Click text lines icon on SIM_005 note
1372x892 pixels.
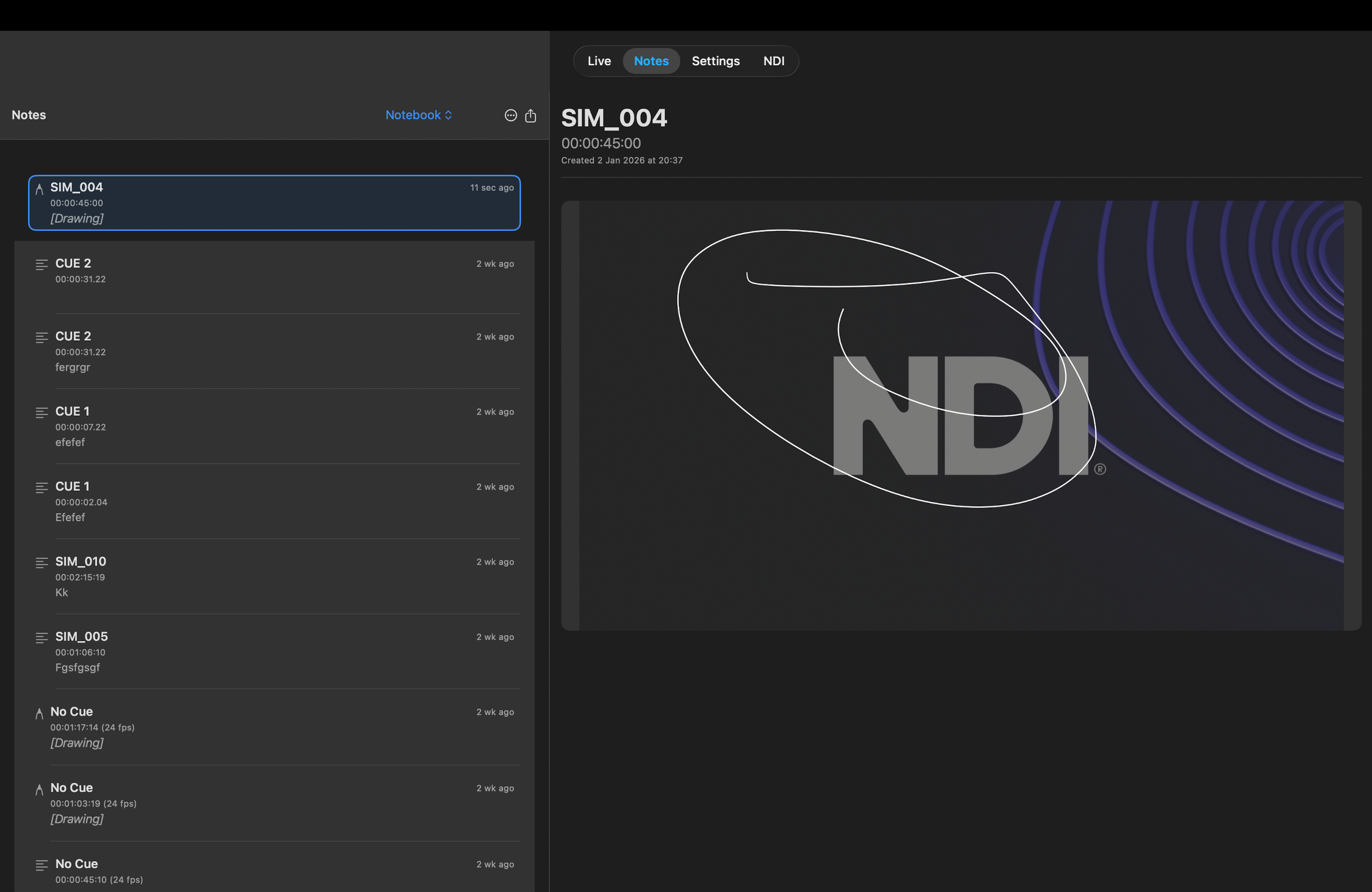pos(42,637)
